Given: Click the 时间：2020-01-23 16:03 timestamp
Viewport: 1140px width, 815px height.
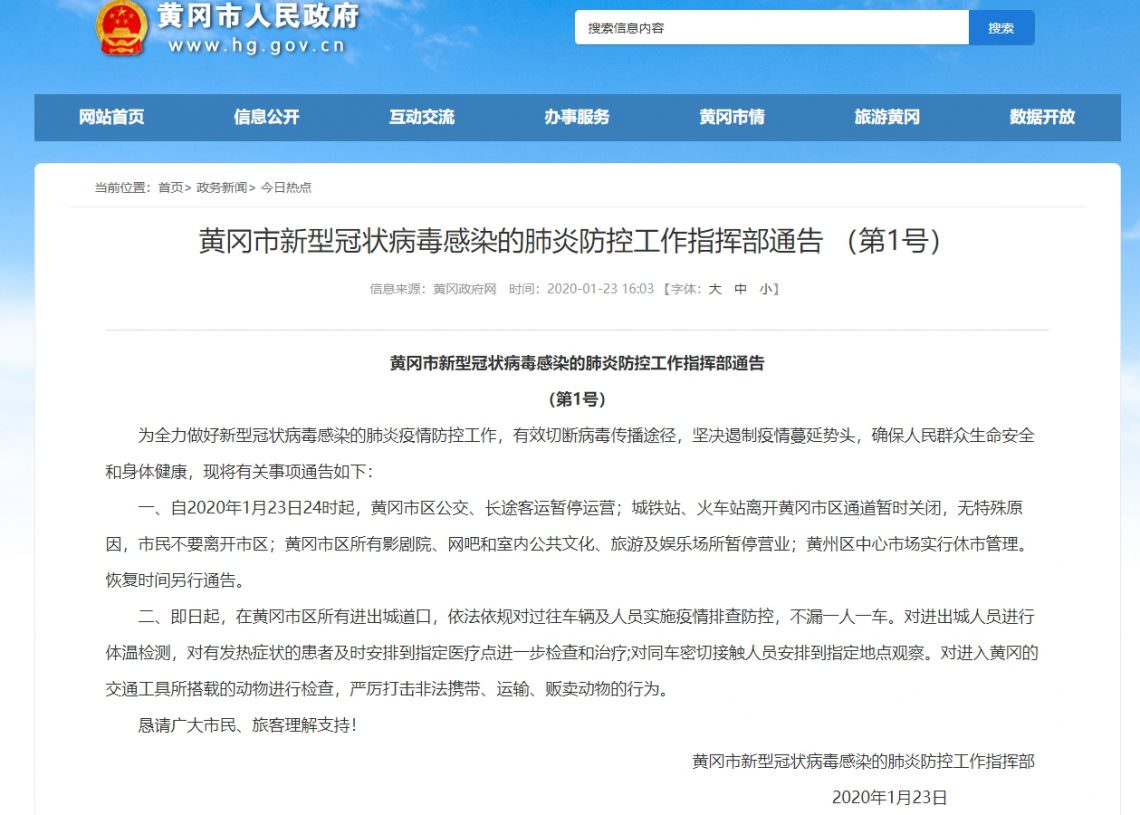Looking at the screenshot, I should point(582,289).
